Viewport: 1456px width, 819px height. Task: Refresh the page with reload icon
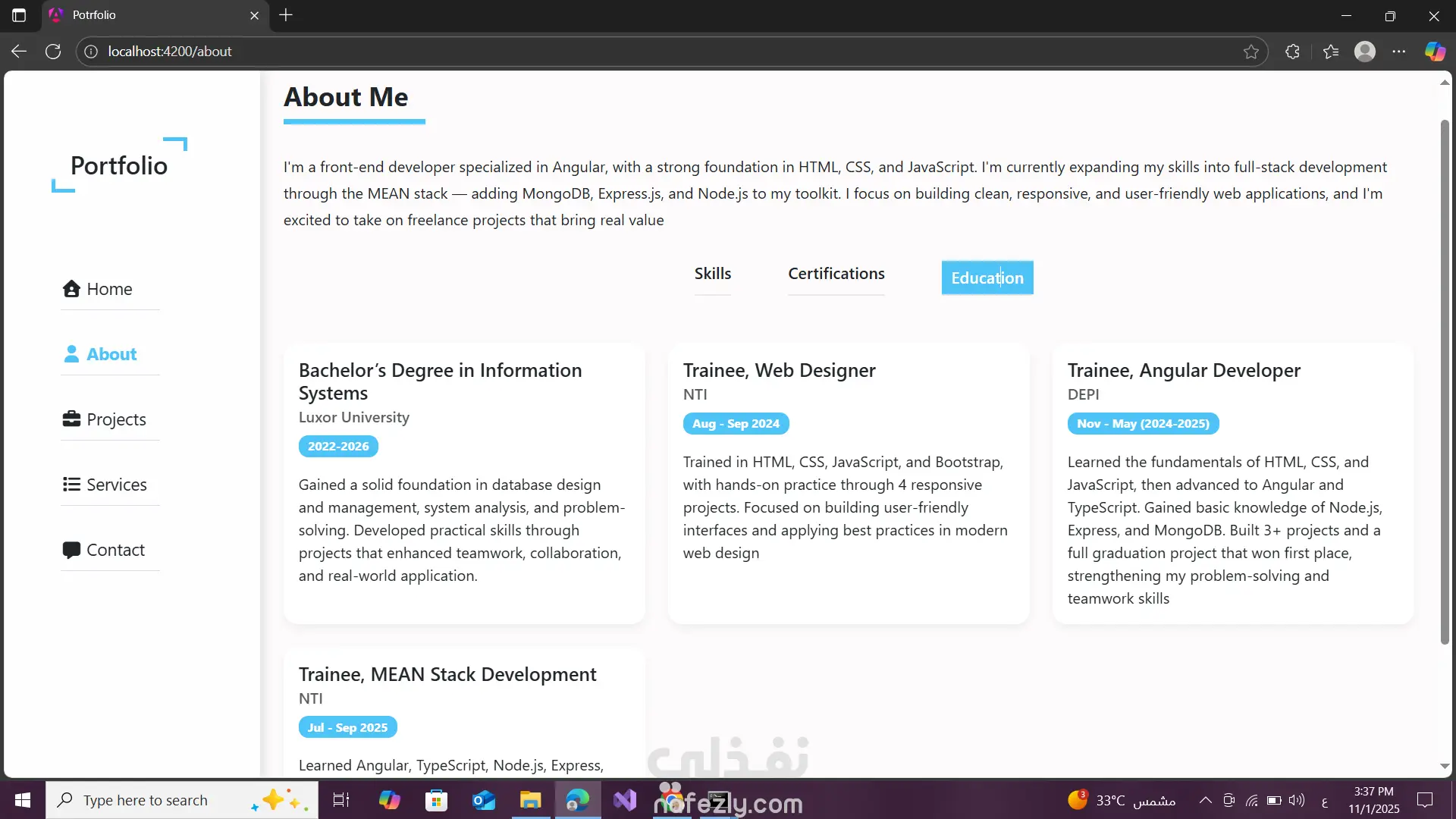(53, 52)
